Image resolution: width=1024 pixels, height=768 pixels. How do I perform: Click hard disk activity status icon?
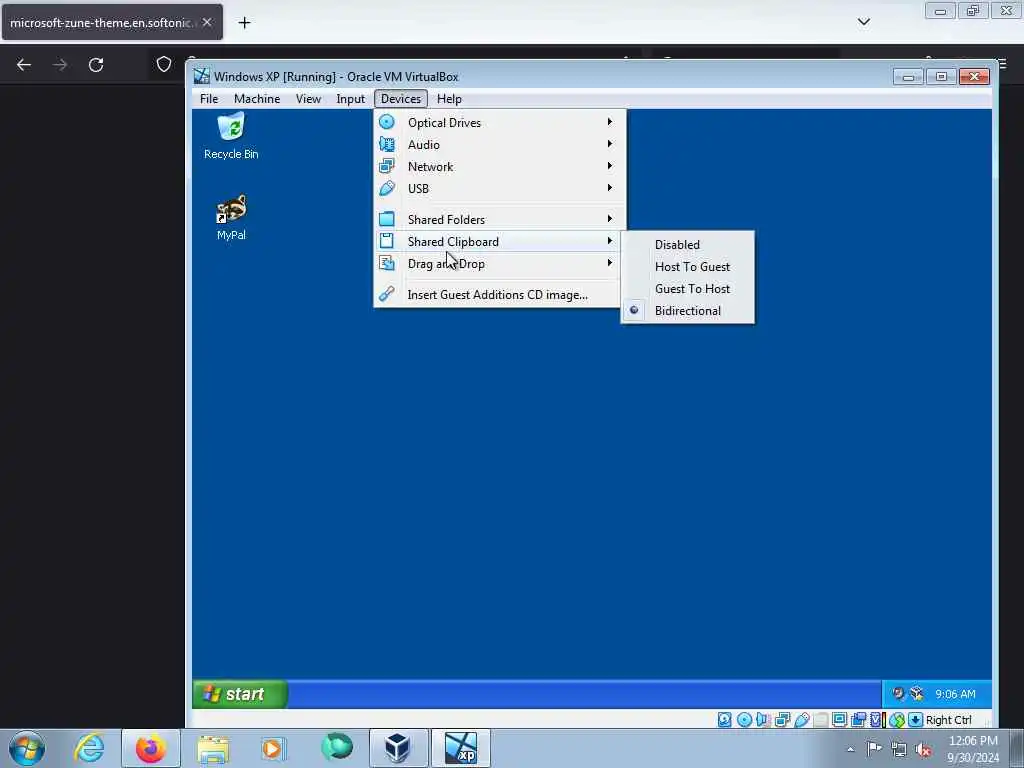725,720
